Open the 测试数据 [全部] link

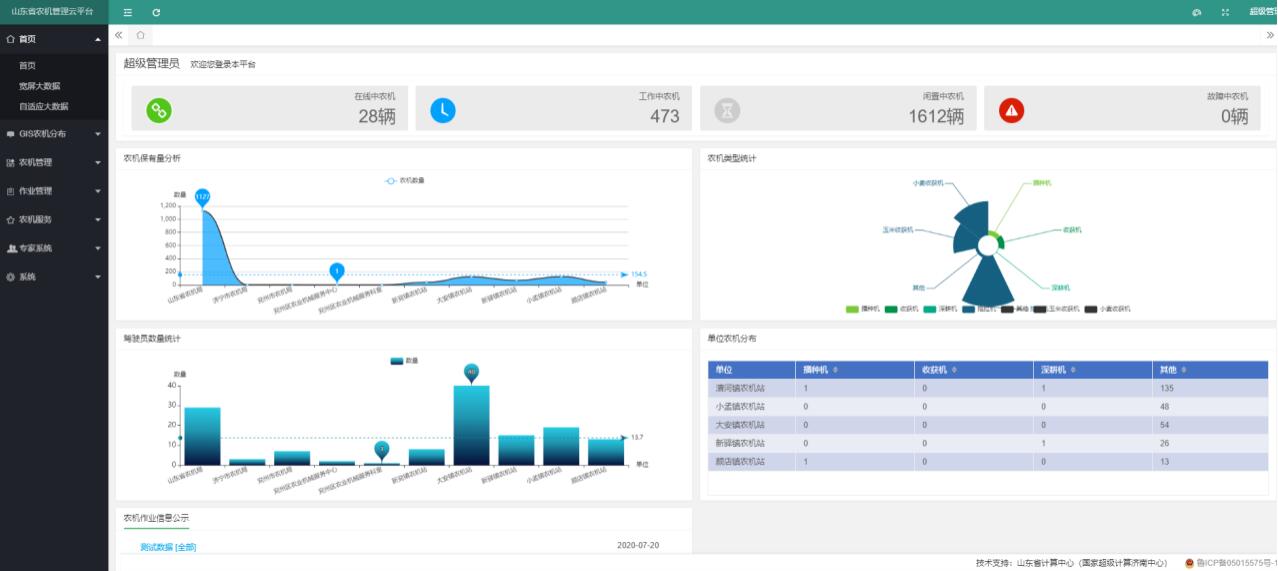point(168,547)
